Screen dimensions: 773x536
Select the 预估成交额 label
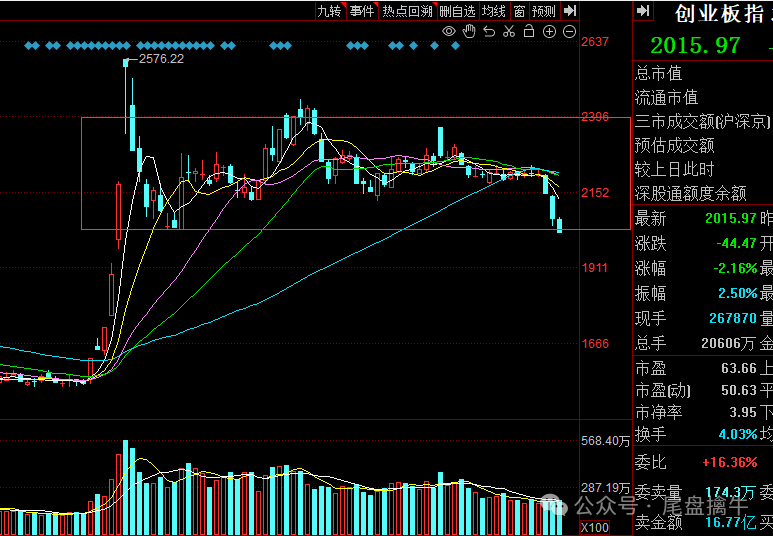(674, 145)
